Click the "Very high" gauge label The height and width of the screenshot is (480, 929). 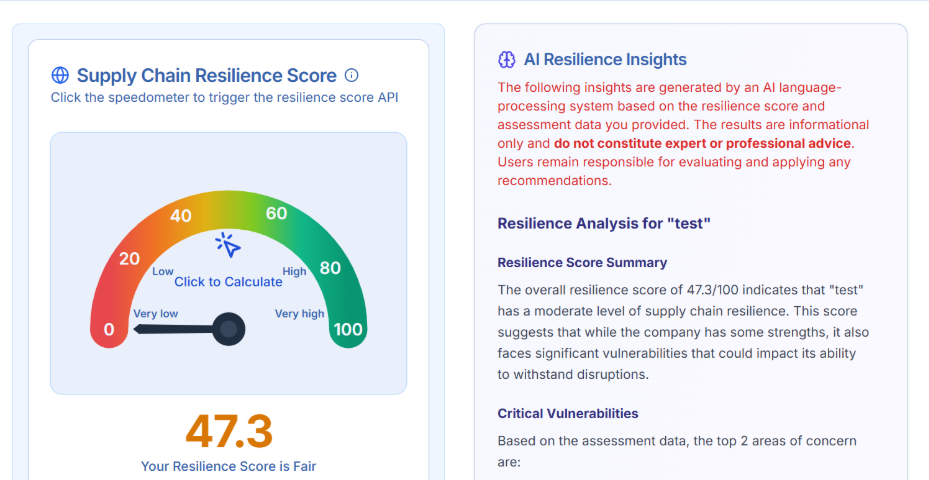click(299, 314)
